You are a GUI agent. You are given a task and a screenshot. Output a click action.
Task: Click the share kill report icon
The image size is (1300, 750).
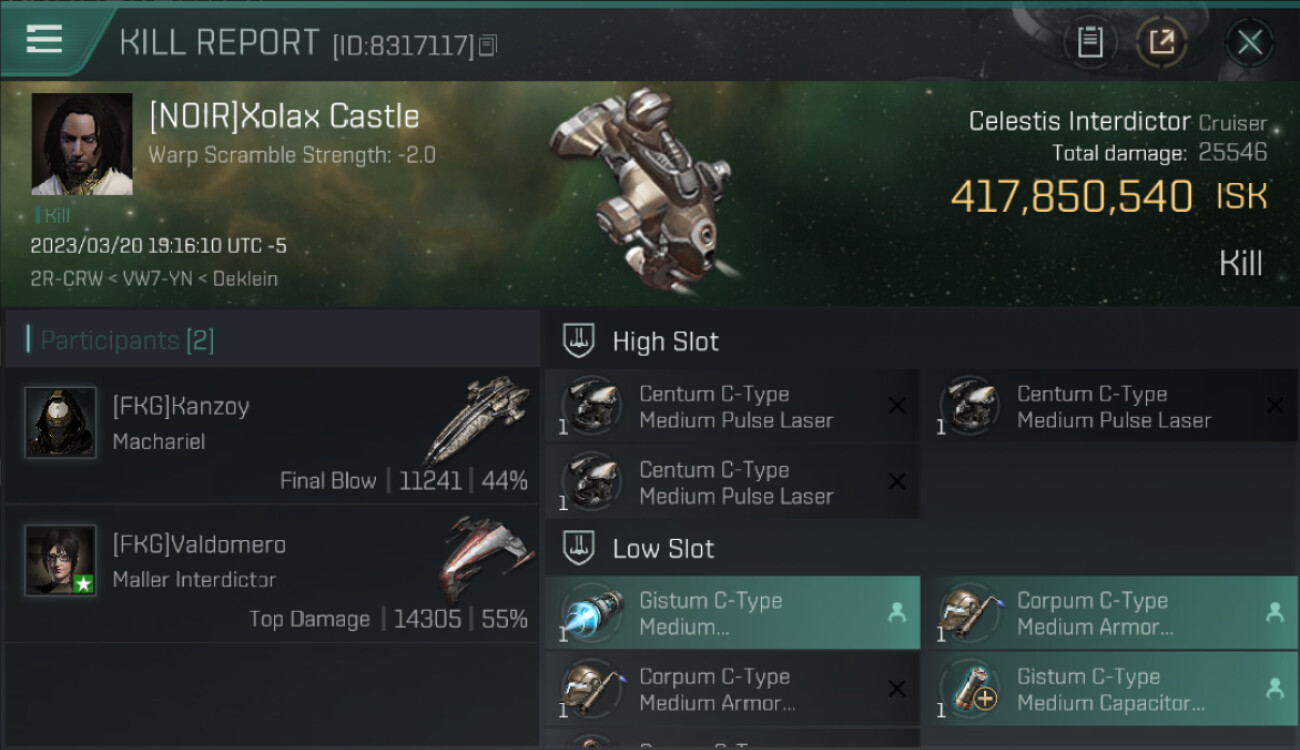1161,42
